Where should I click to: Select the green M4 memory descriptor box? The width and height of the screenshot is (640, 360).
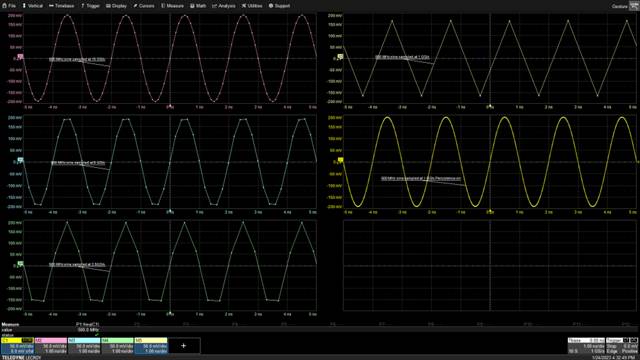click(x=118, y=346)
